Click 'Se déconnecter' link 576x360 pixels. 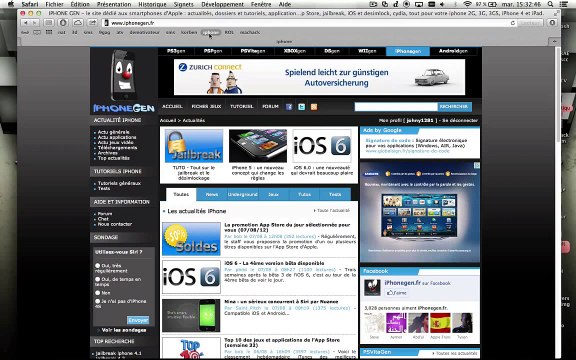(460, 120)
